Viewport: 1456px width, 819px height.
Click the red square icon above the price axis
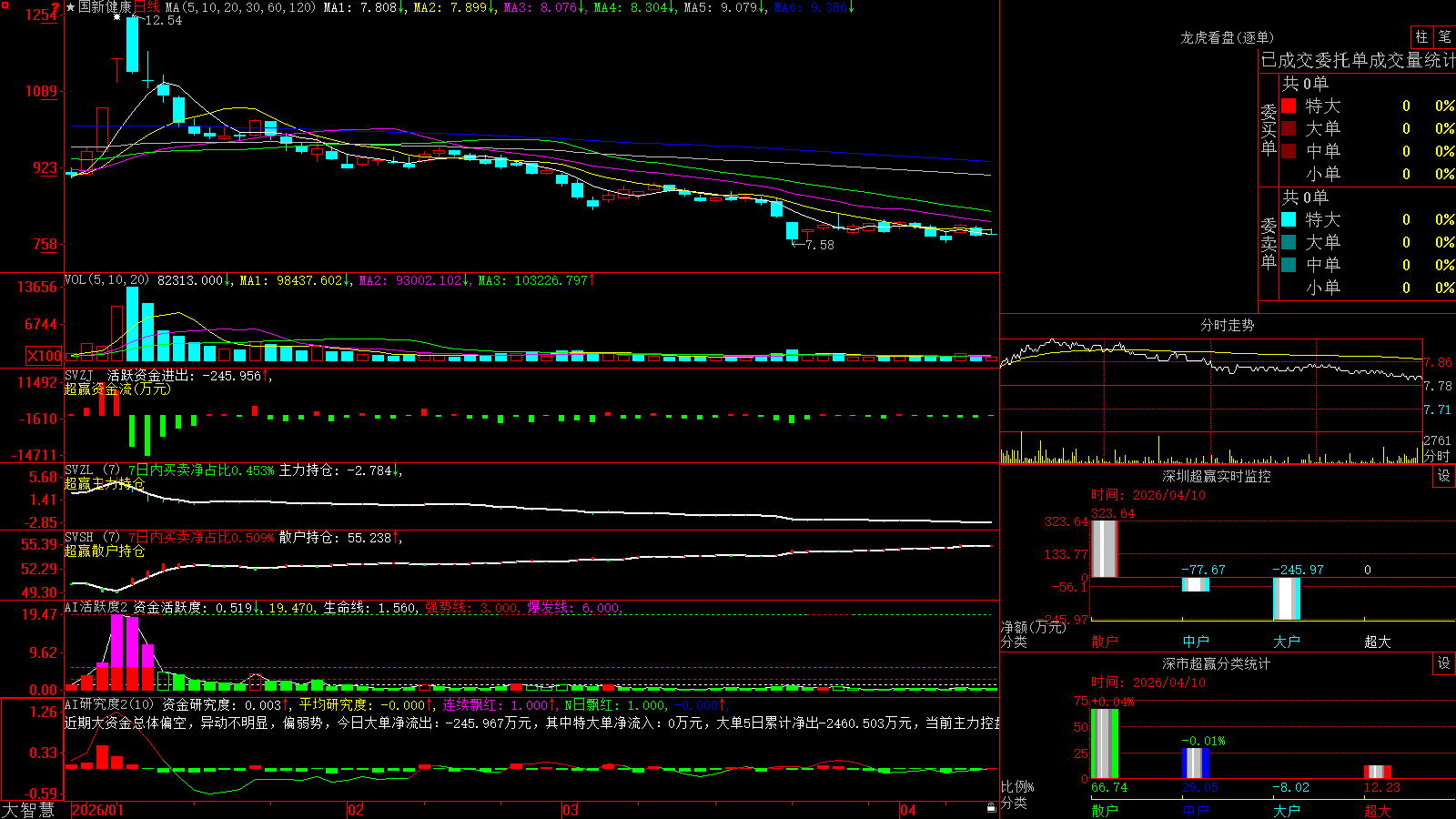(x=5, y=5)
